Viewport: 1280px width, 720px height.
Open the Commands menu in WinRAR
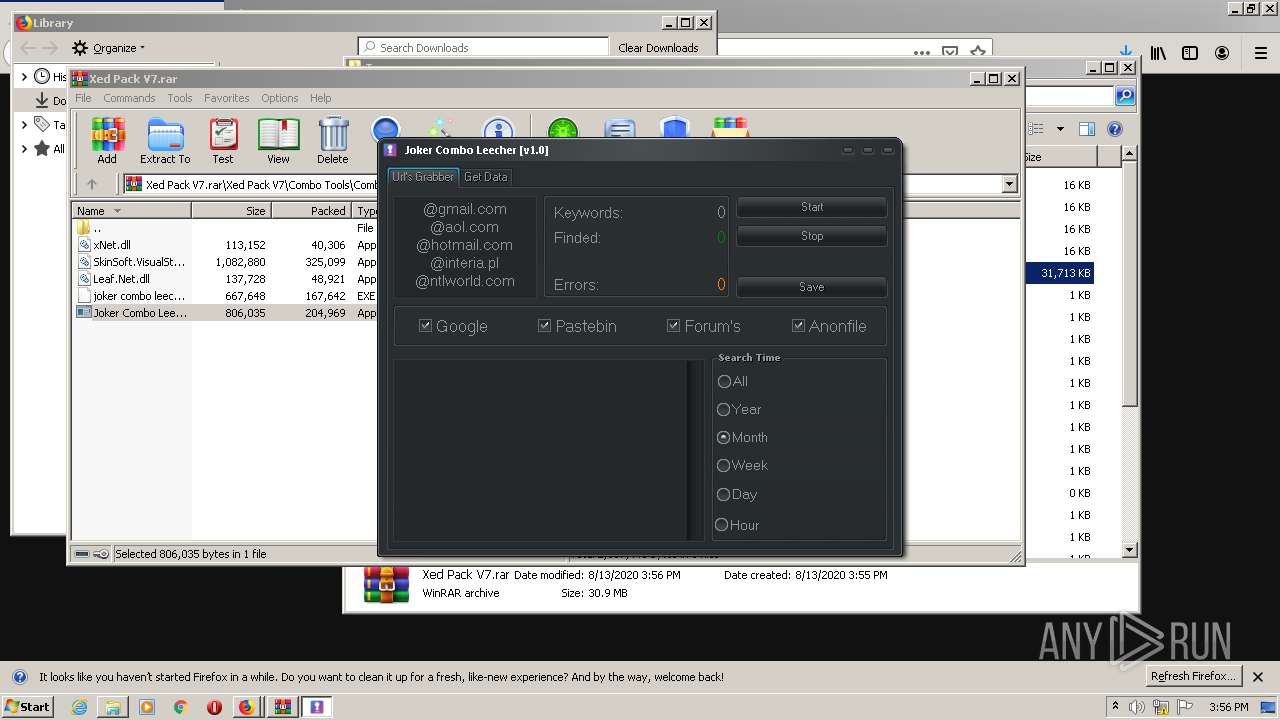point(129,98)
